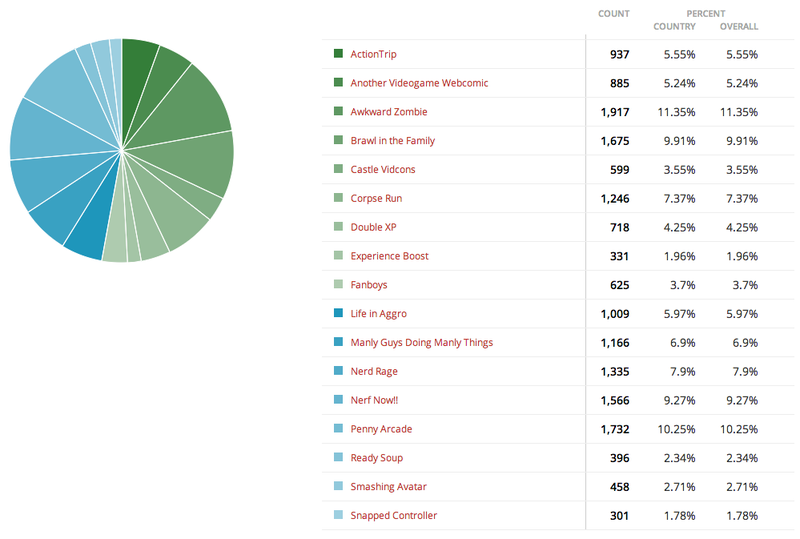Open Manly Guys Doing Manly Things link
The width and height of the screenshot is (800, 539).
421,342
